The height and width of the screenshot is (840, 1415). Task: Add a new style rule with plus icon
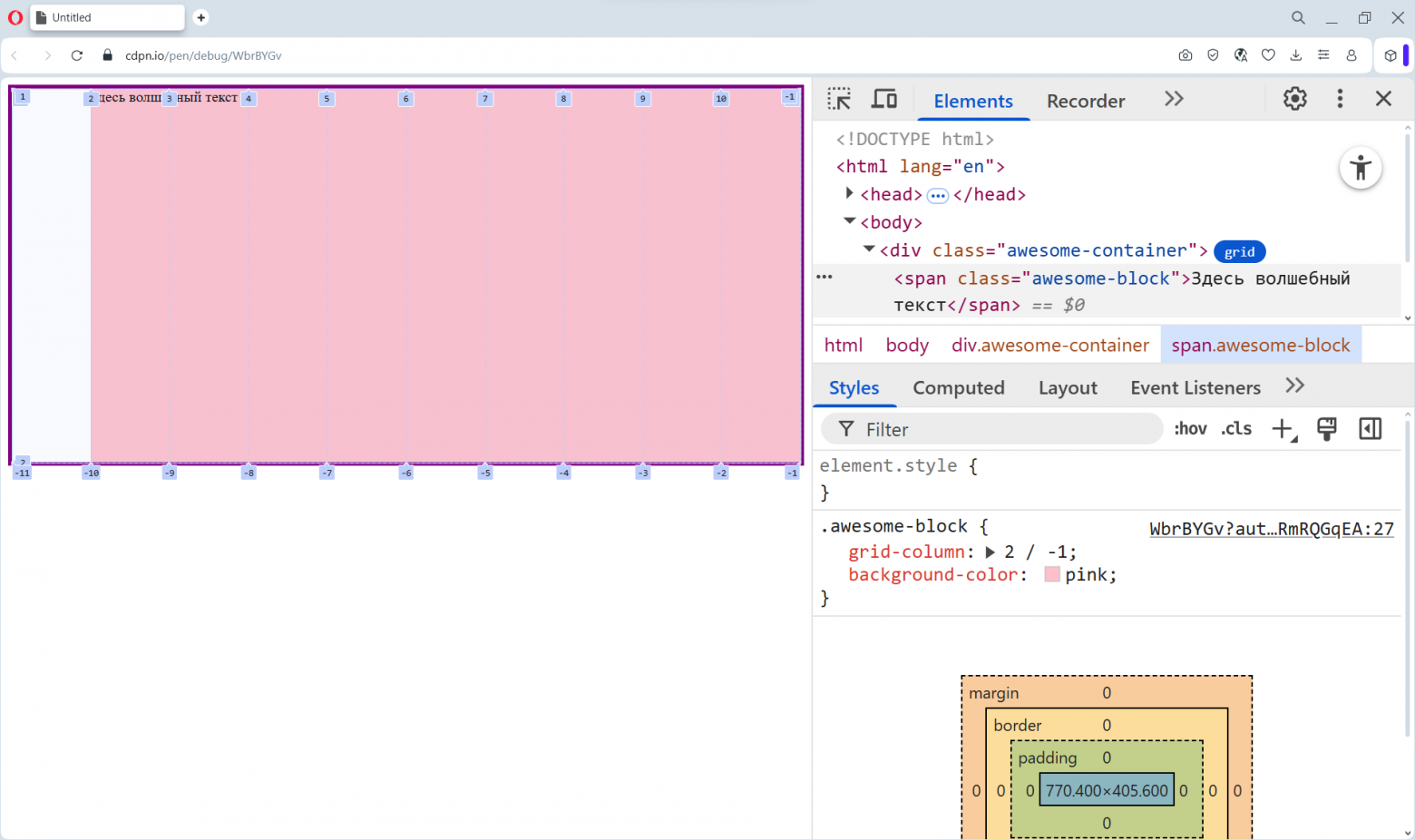click(1282, 428)
